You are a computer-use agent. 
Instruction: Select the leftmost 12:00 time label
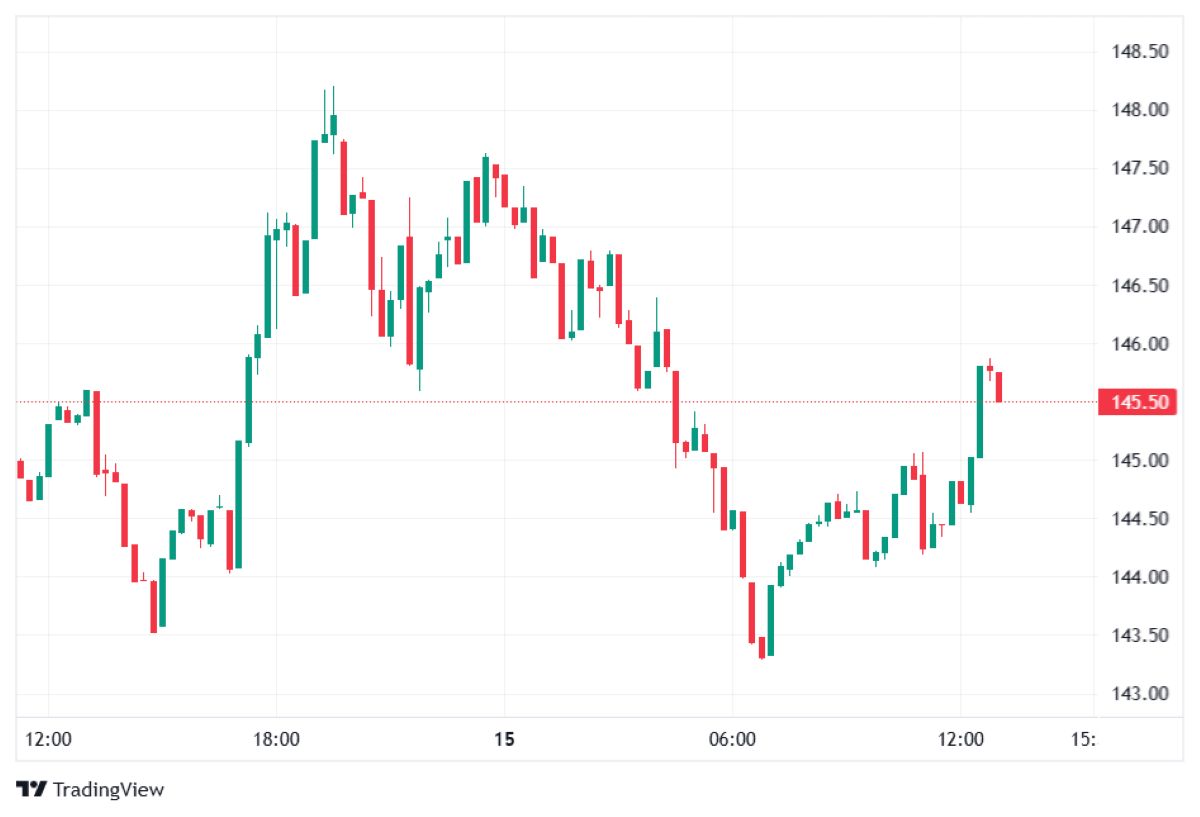click(48, 740)
